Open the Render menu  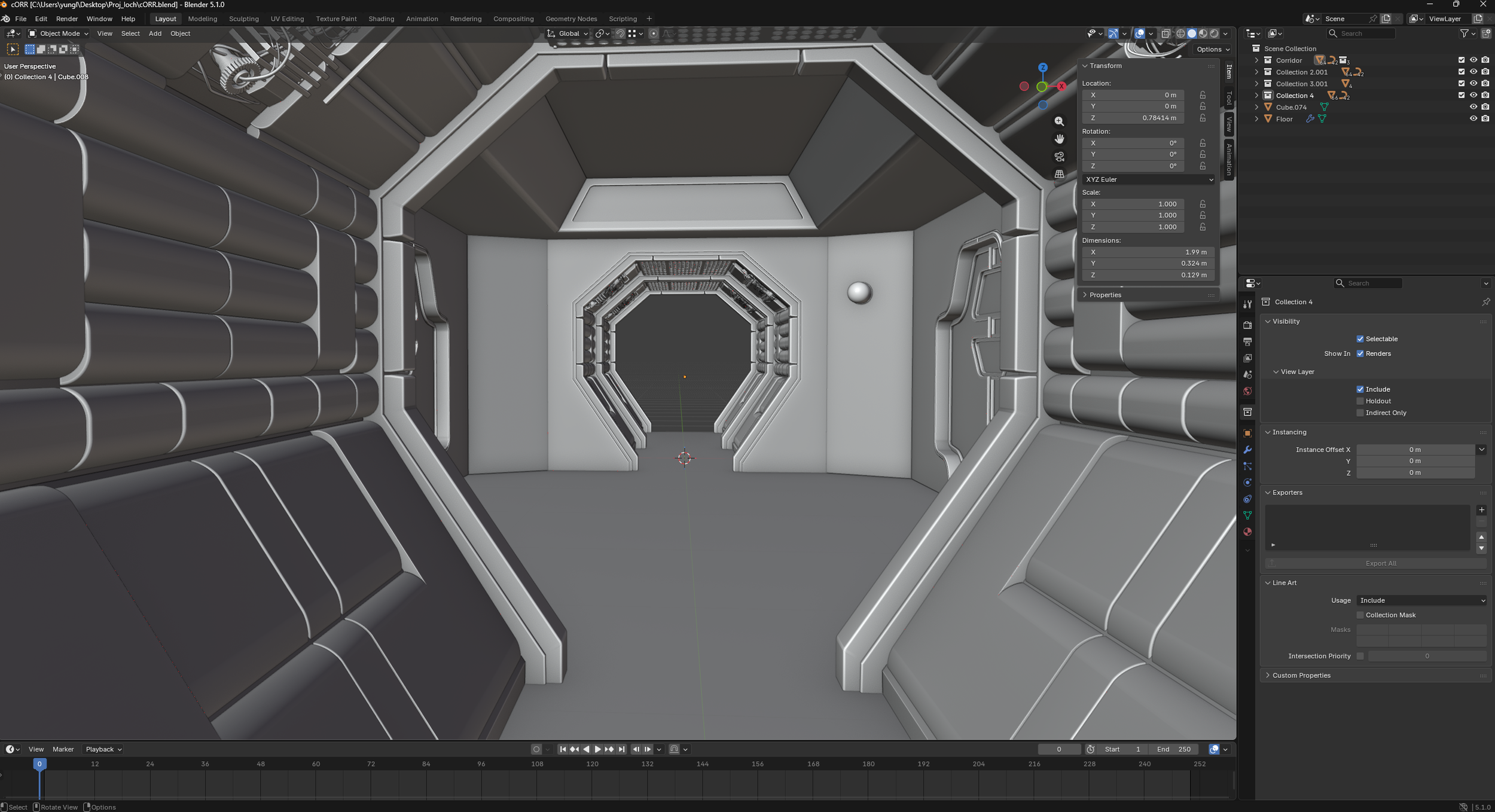tap(66, 19)
